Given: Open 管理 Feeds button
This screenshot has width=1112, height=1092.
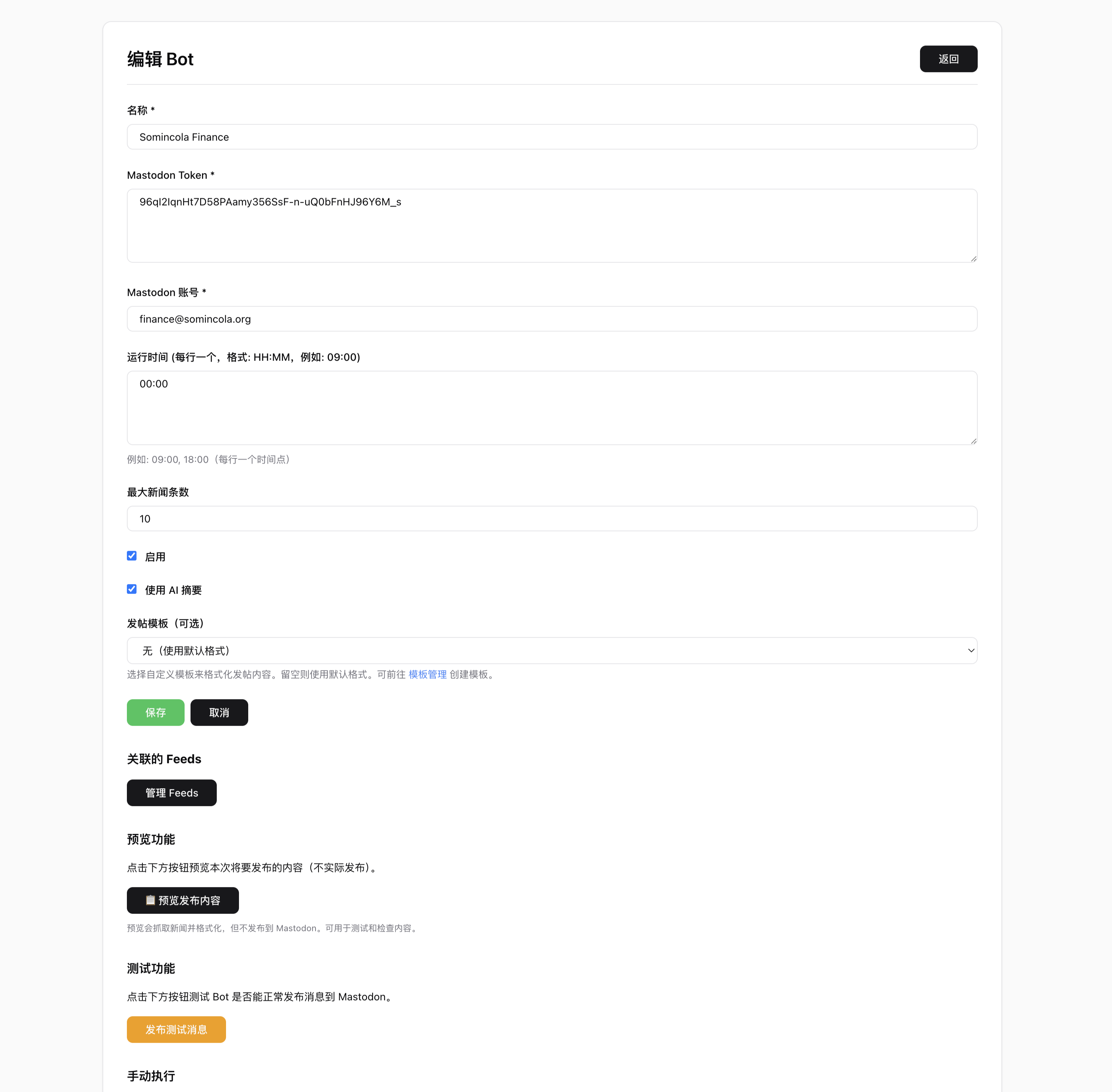Looking at the screenshot, I should click(x=172, y=793).
